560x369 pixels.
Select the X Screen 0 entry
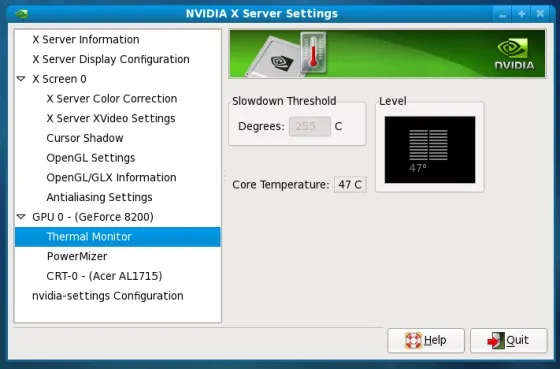(59, 79)
